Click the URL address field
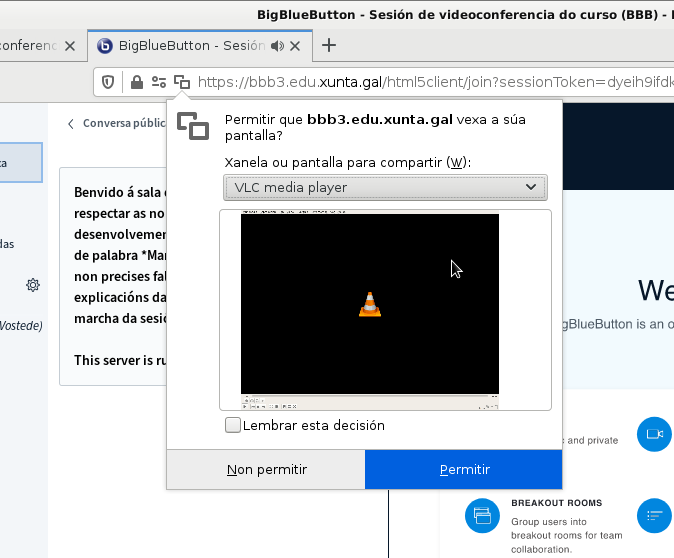 click(430, 82)
